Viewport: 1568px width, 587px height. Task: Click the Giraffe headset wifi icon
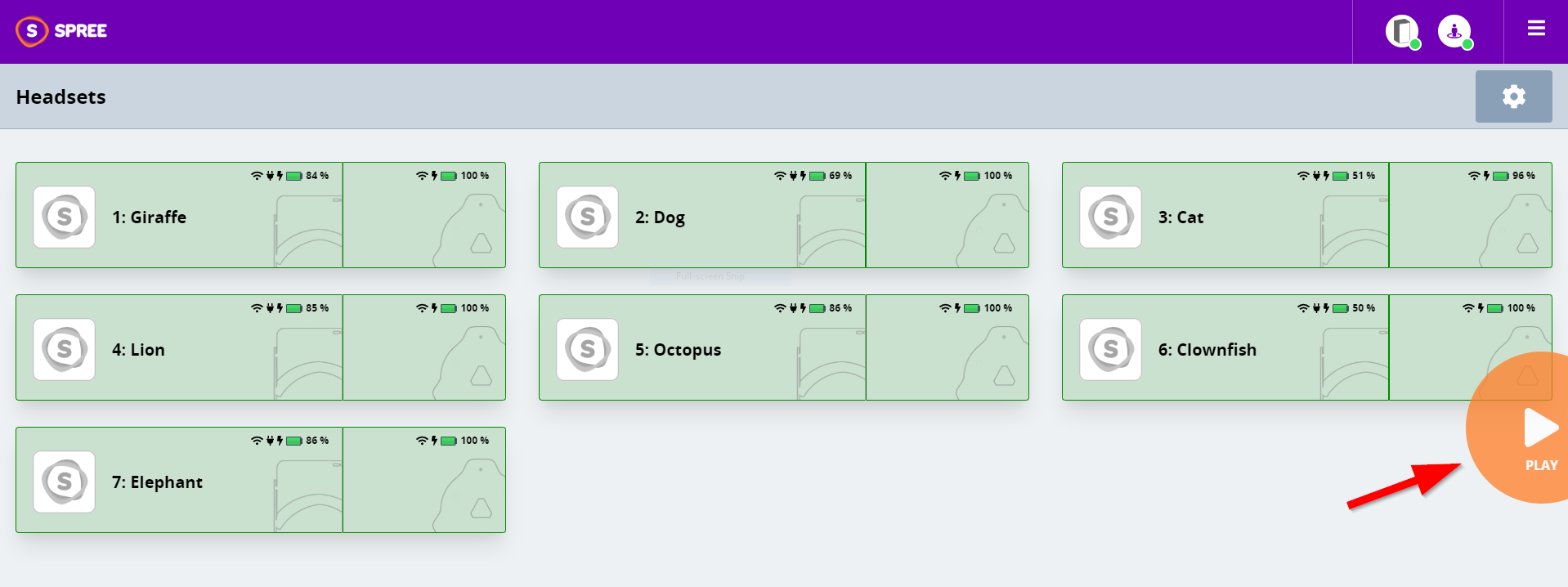pos(257,176)
